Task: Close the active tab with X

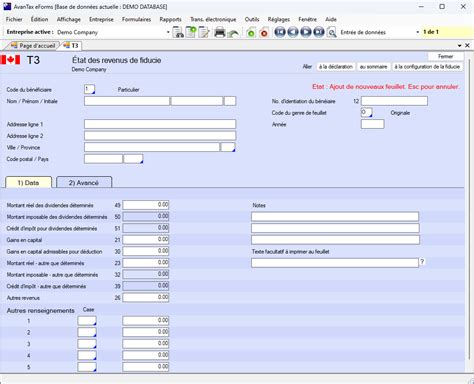Action: click(467, 45)
